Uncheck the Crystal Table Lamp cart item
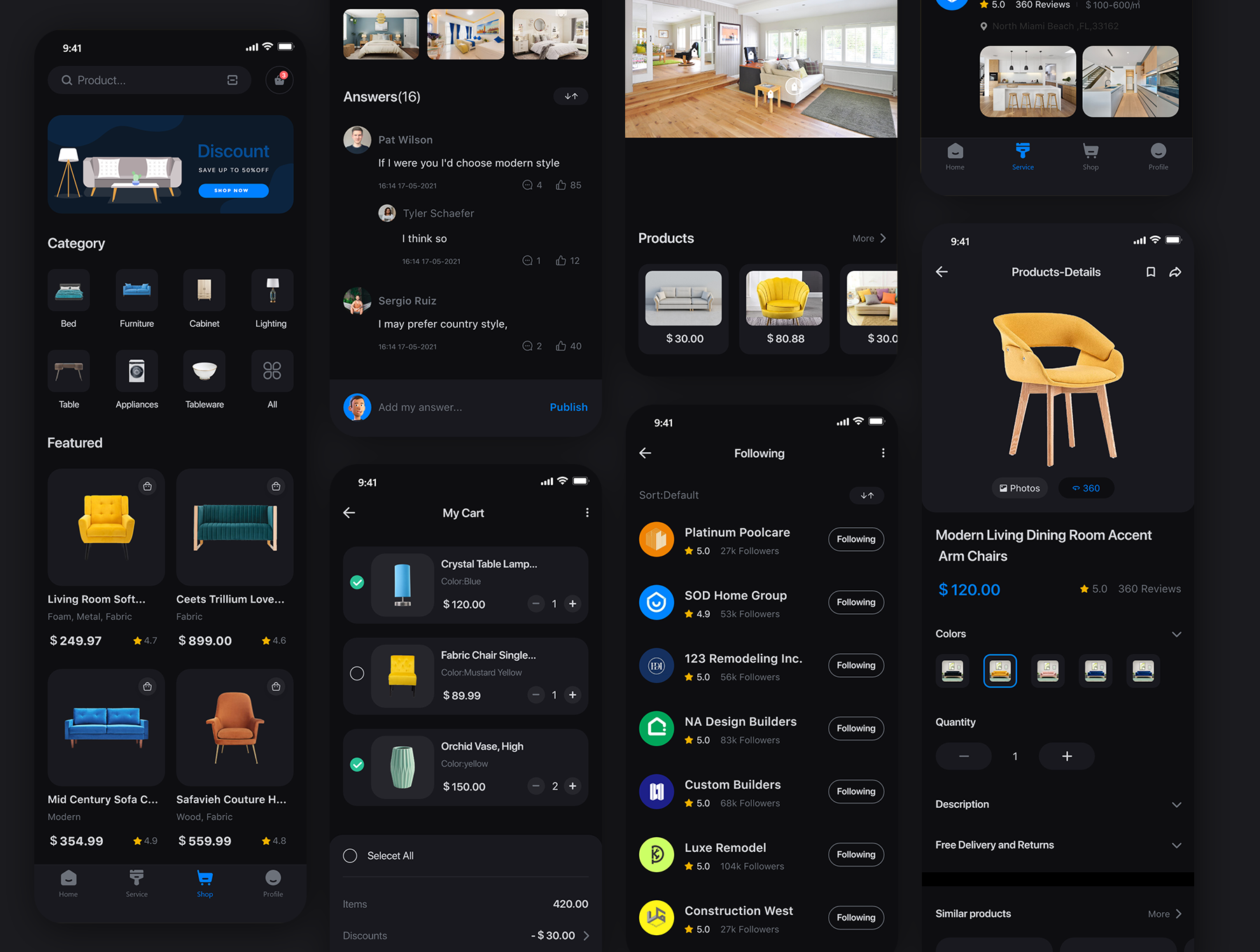1260x952 pixels. [357, 582]
